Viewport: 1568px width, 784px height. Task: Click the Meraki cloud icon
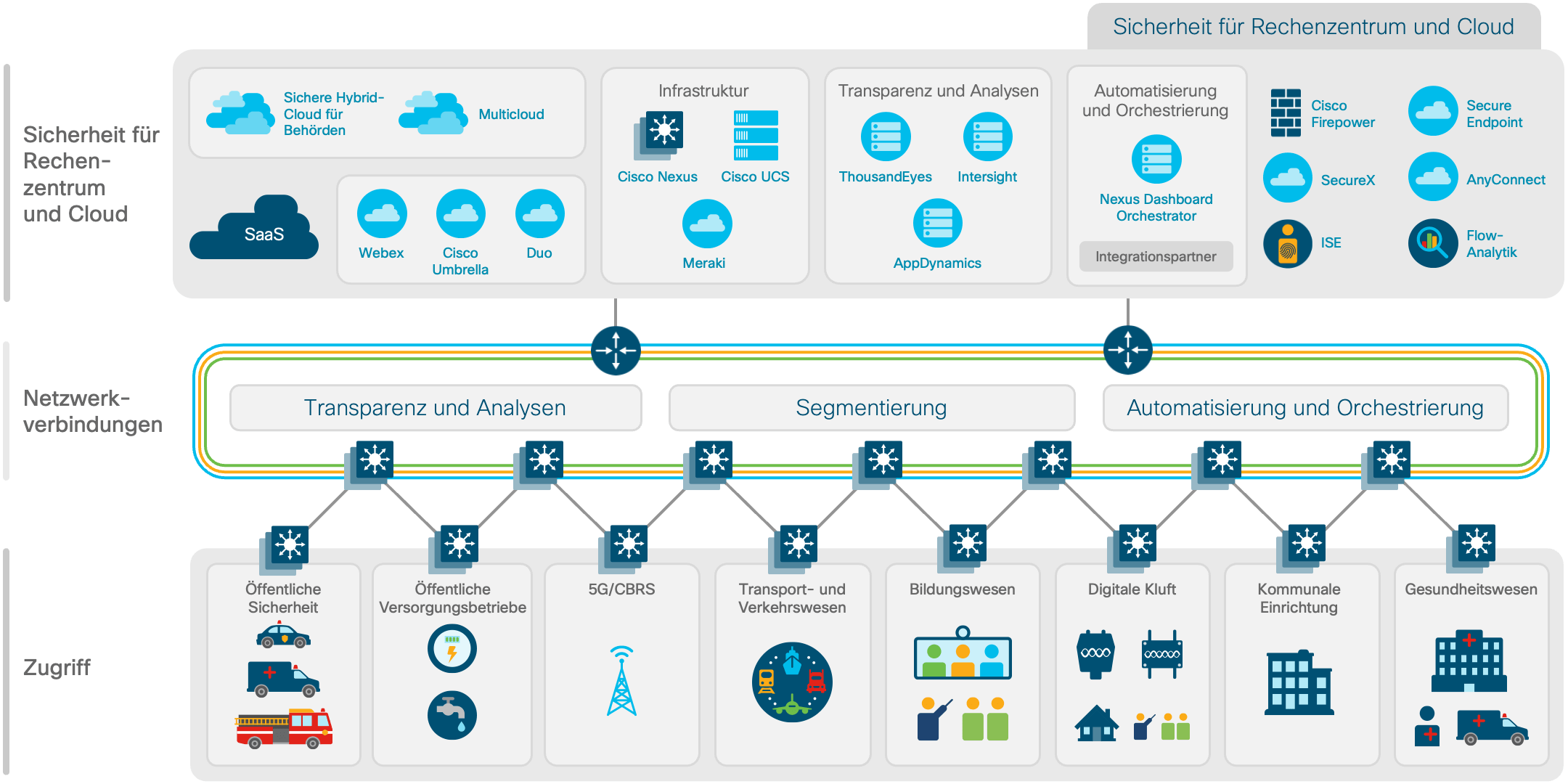(x=707, y=224)
